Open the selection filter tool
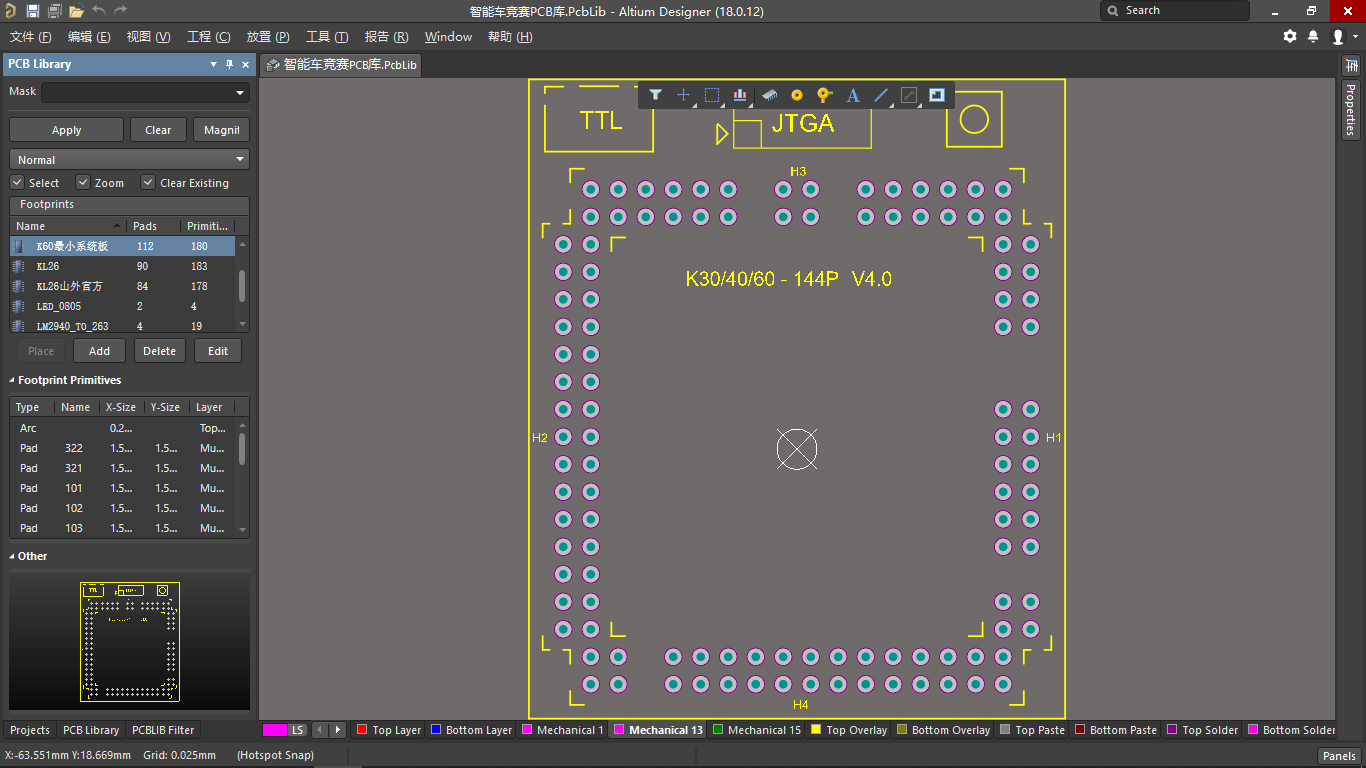The width and height of the screenshot is (1366, 768). (x=655, y=95)
